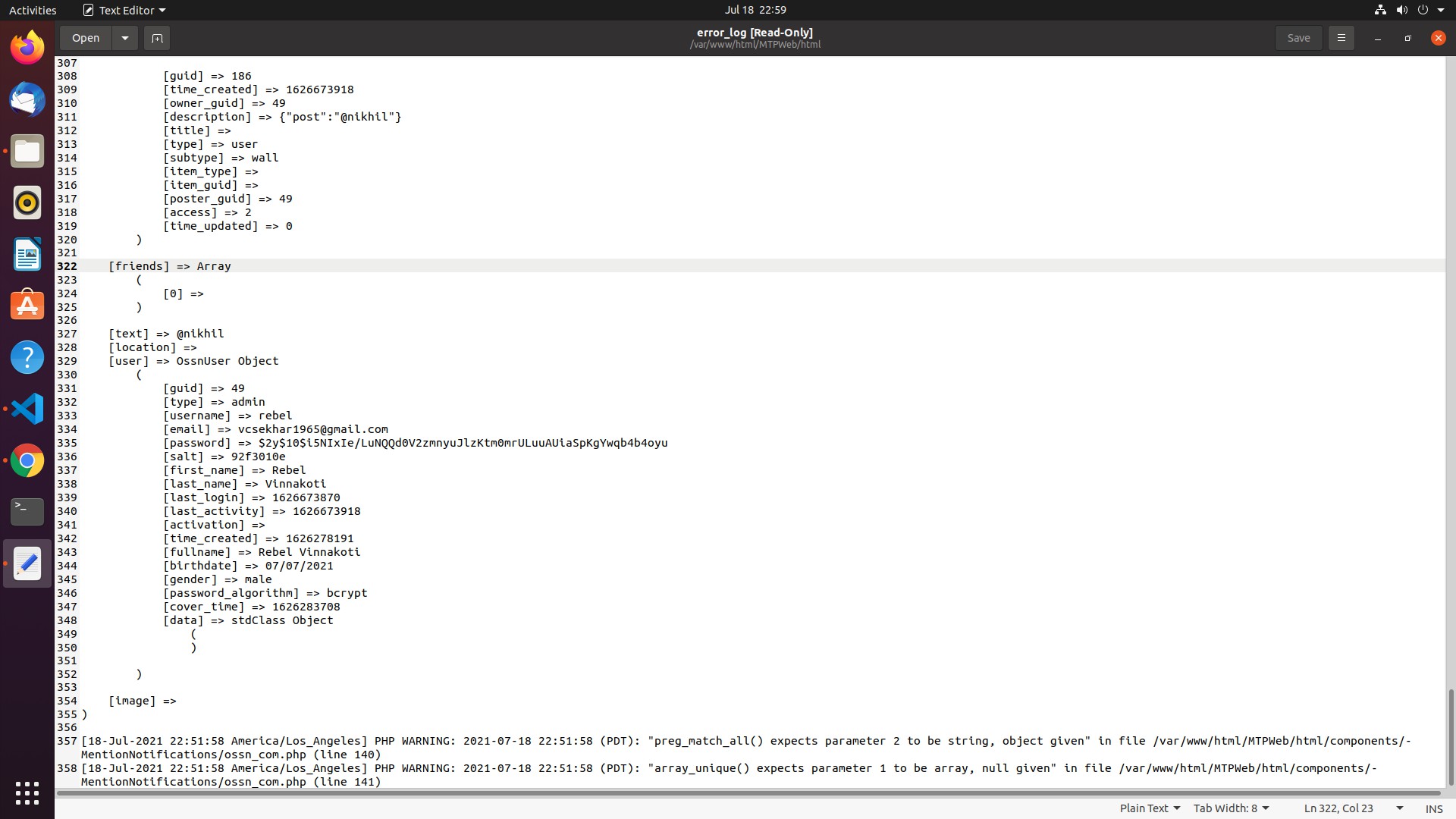This screenshot has width=1456, height=819.
Task: Show applications grid button
Action: pyautogui.click(x=27, y=793)
